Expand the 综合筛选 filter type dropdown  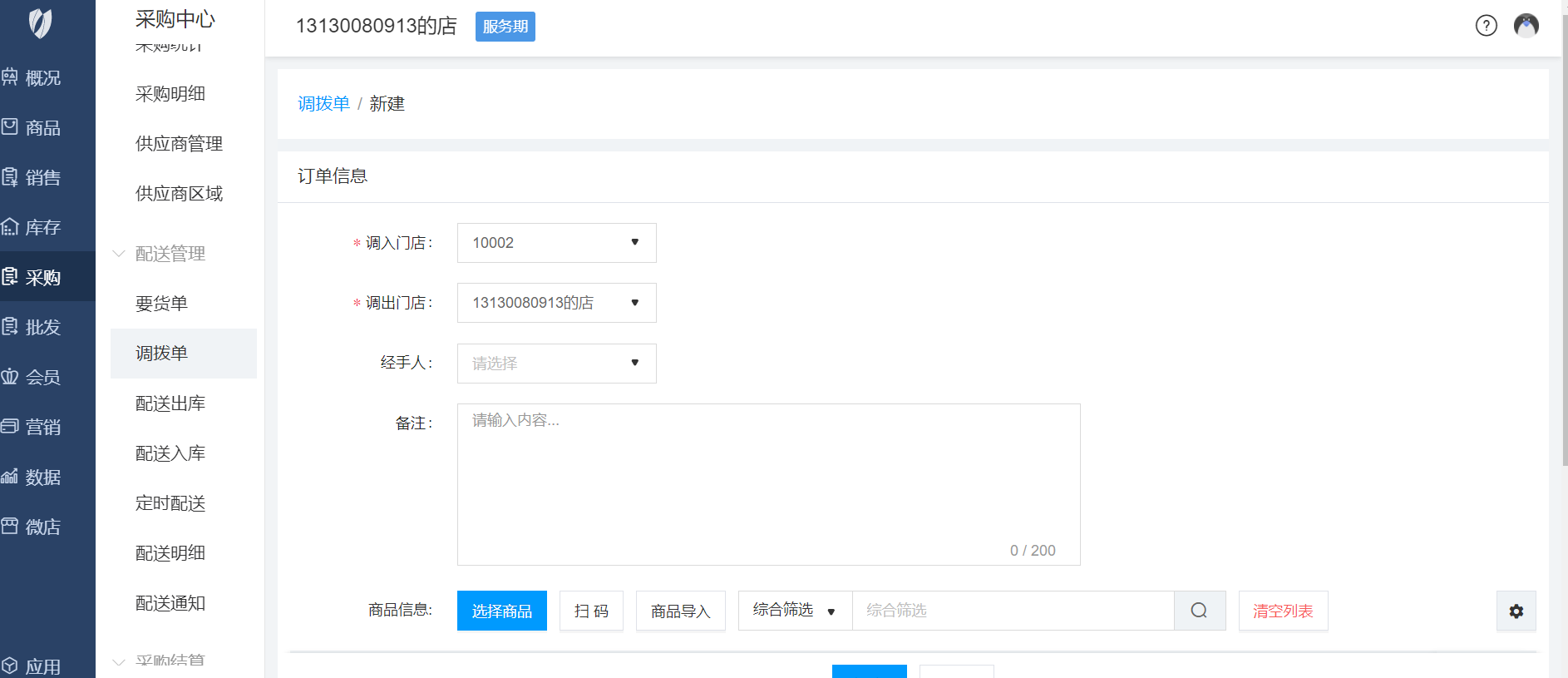[794, 611]
